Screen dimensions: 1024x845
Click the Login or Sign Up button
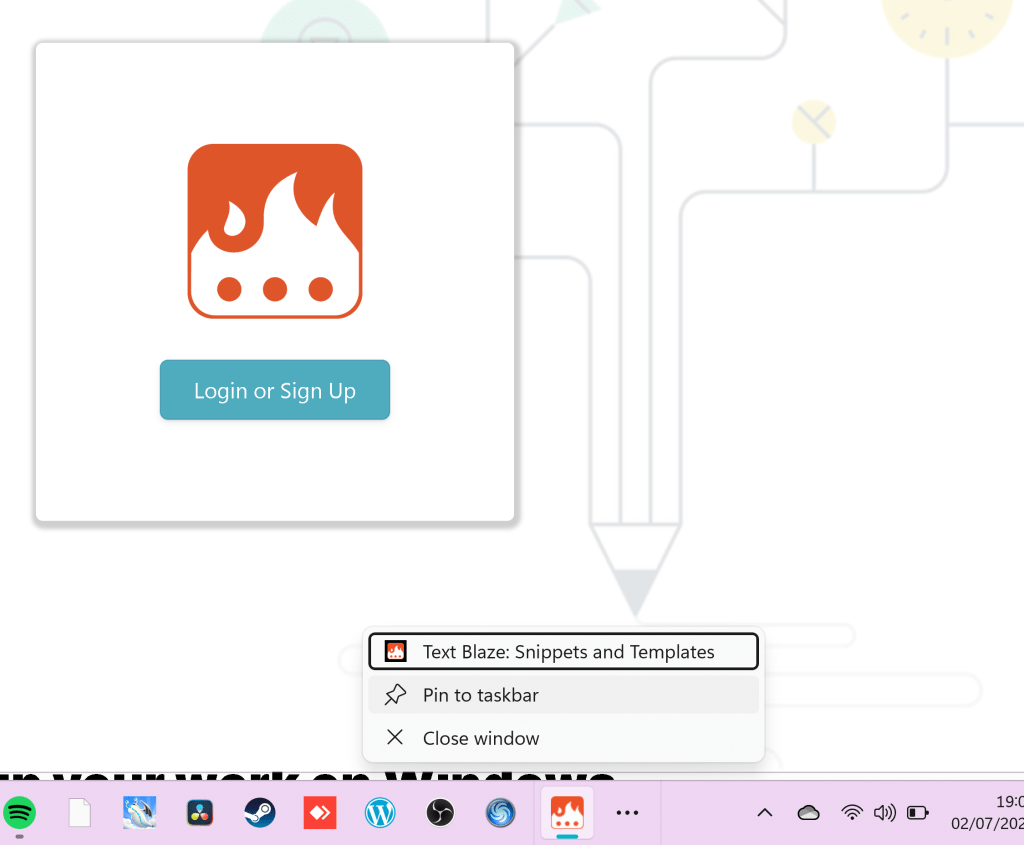pos(275,390)
